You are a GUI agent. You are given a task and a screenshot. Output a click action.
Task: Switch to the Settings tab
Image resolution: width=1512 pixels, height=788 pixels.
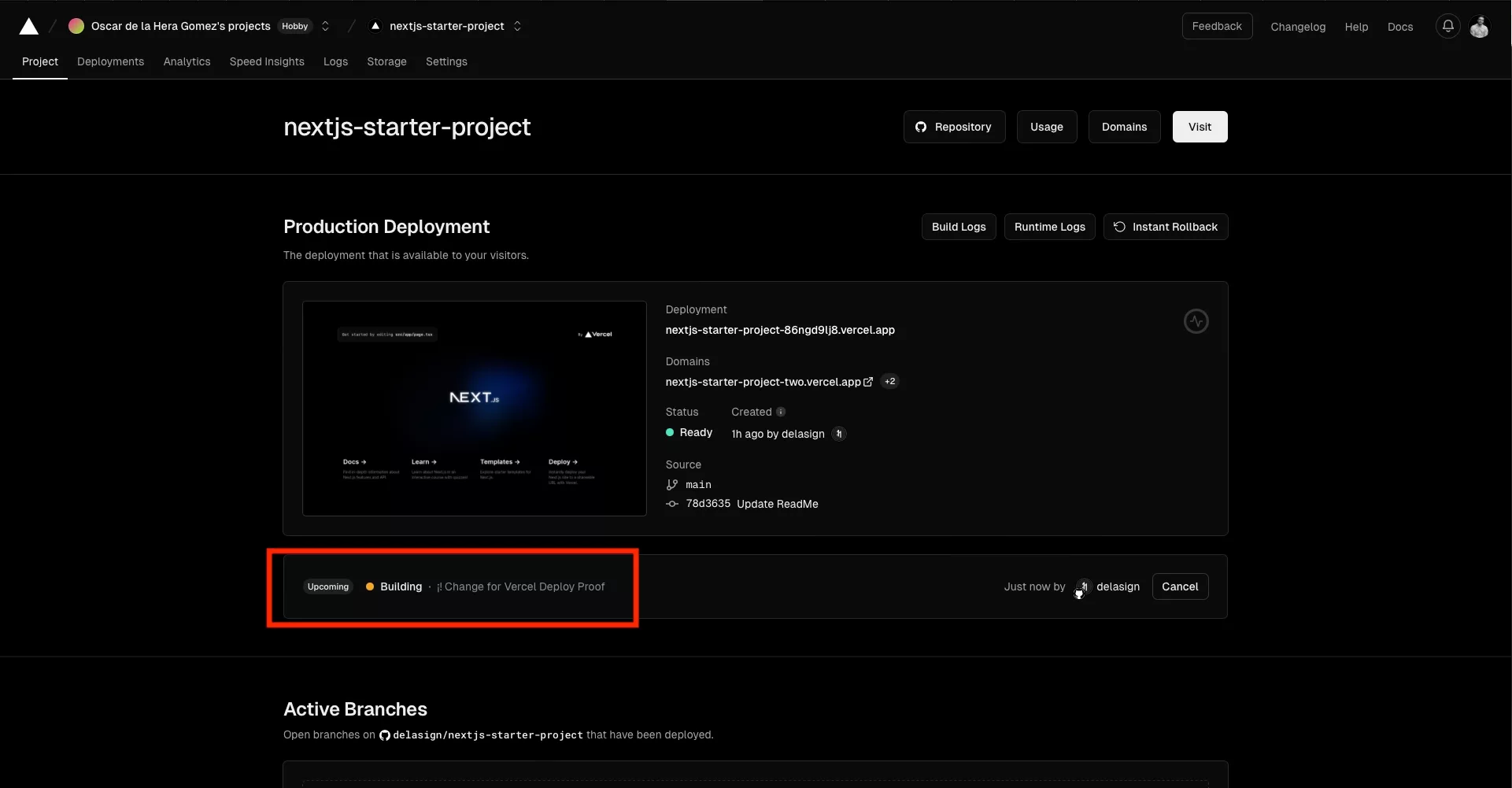446,61
